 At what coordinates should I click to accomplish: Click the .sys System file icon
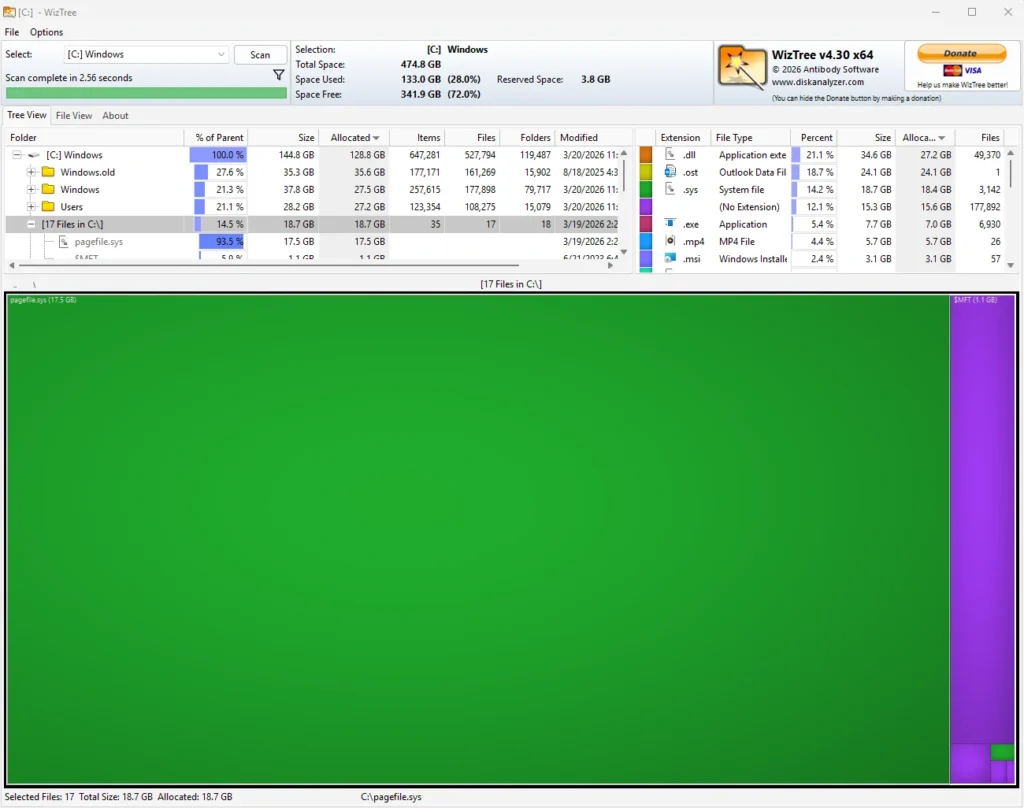pos(669,189)
